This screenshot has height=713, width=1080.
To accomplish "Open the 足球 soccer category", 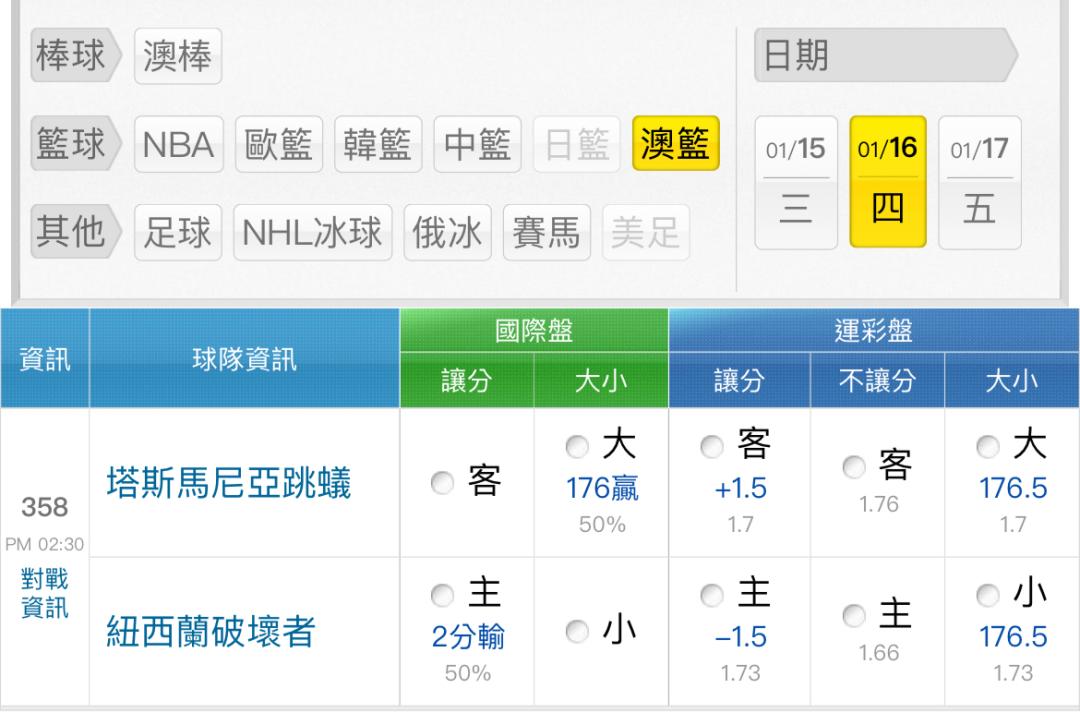I will click(178, 232).
